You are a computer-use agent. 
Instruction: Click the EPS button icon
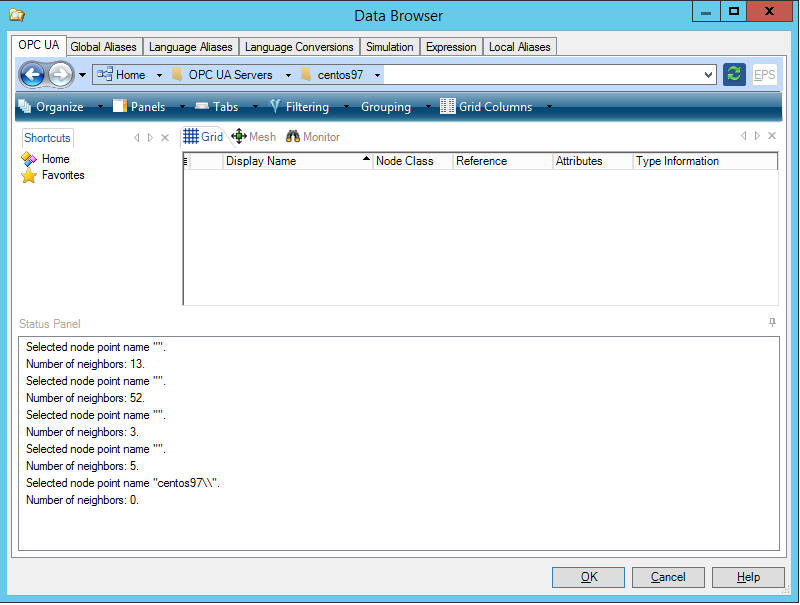tap(764, 75)
